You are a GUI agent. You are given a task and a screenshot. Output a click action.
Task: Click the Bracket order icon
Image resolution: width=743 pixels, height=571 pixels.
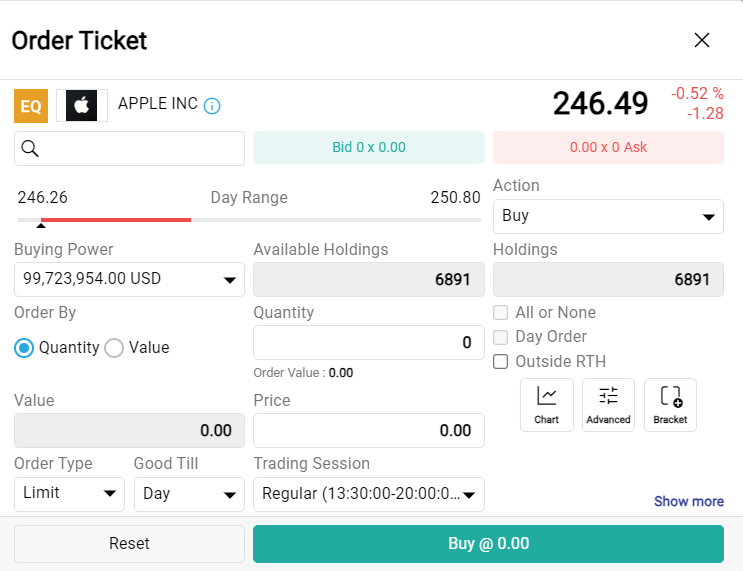point(670,404)
